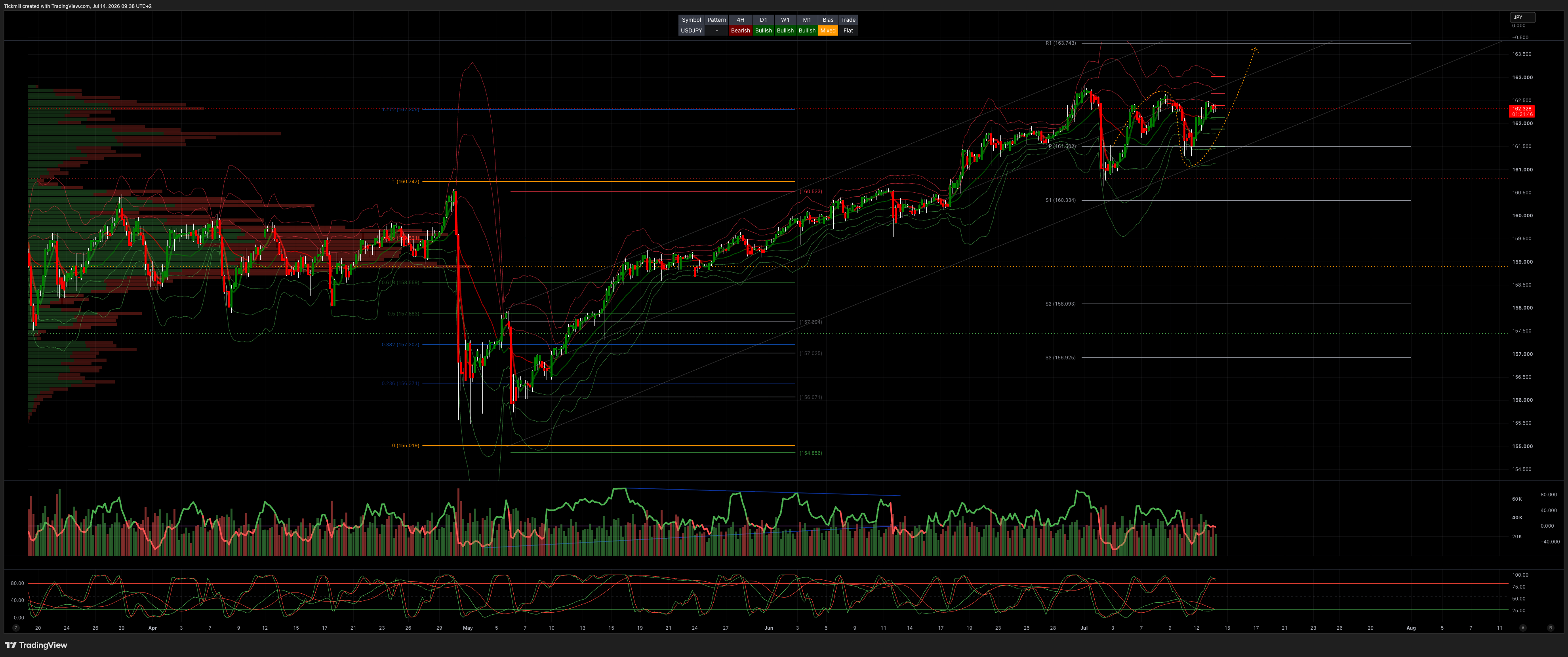Select the D1 header cell
The image size is (1568, 657).
pos(763,20)
